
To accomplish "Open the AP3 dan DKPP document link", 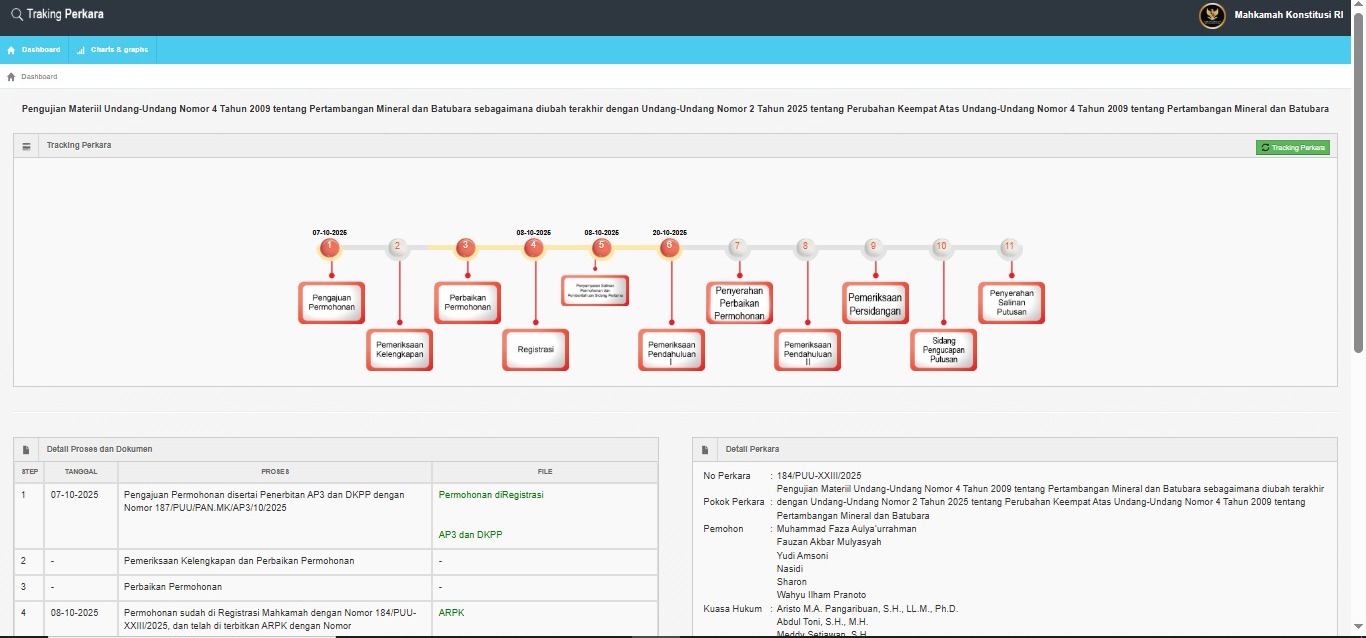I will tap(470, 535).
